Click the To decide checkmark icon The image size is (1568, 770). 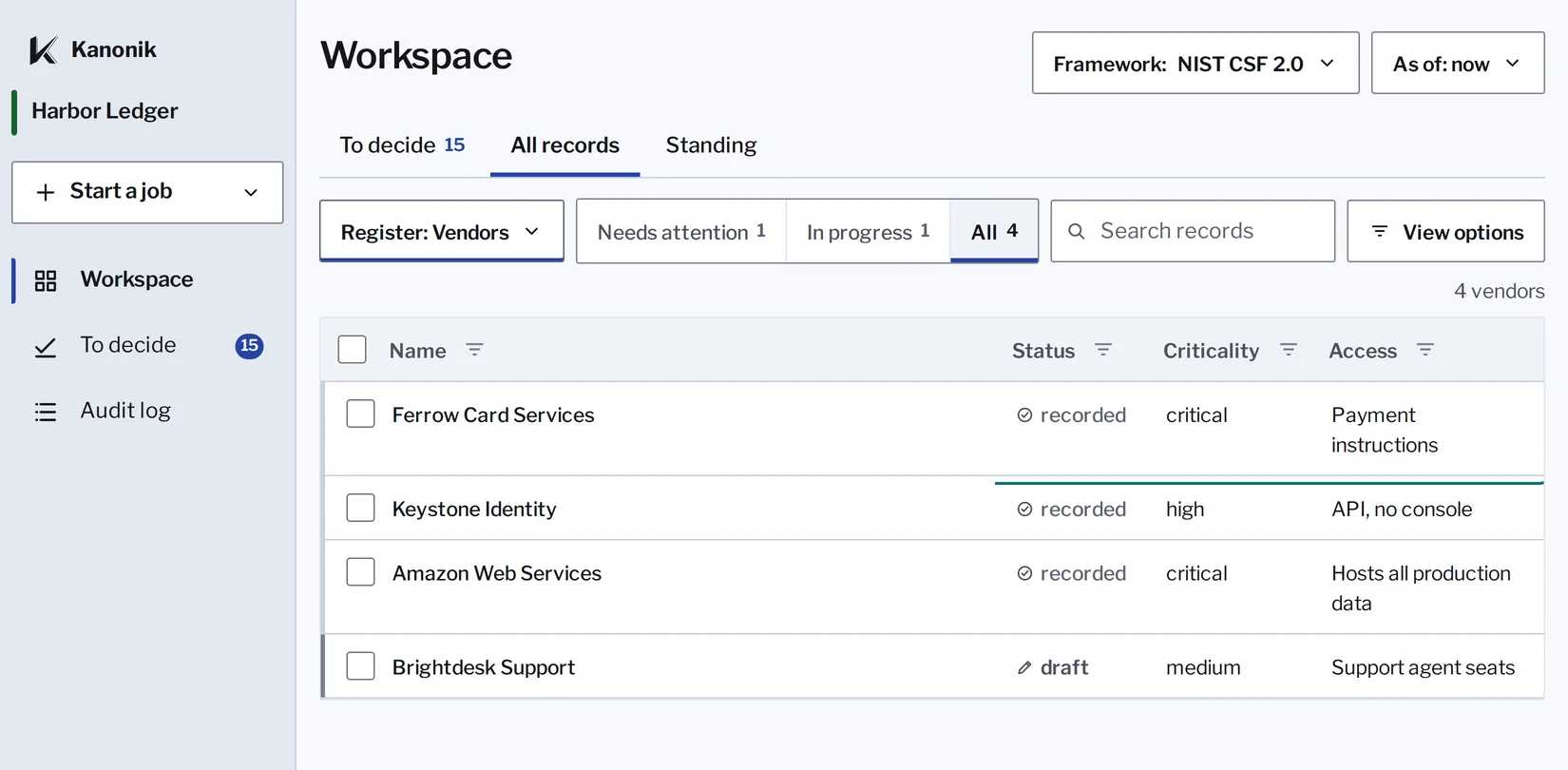pos(46,347)
